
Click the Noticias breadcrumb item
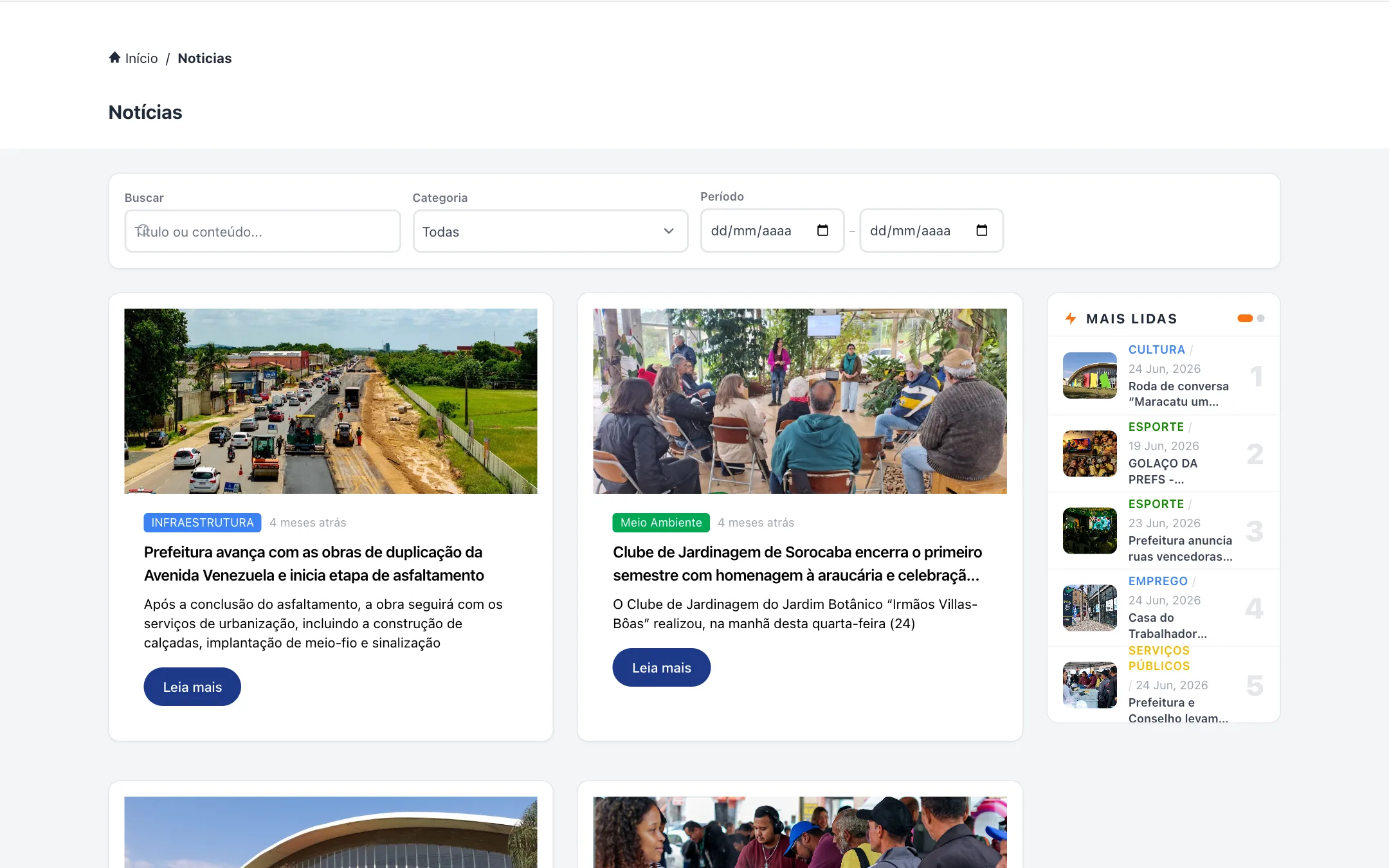pos(204,59)
